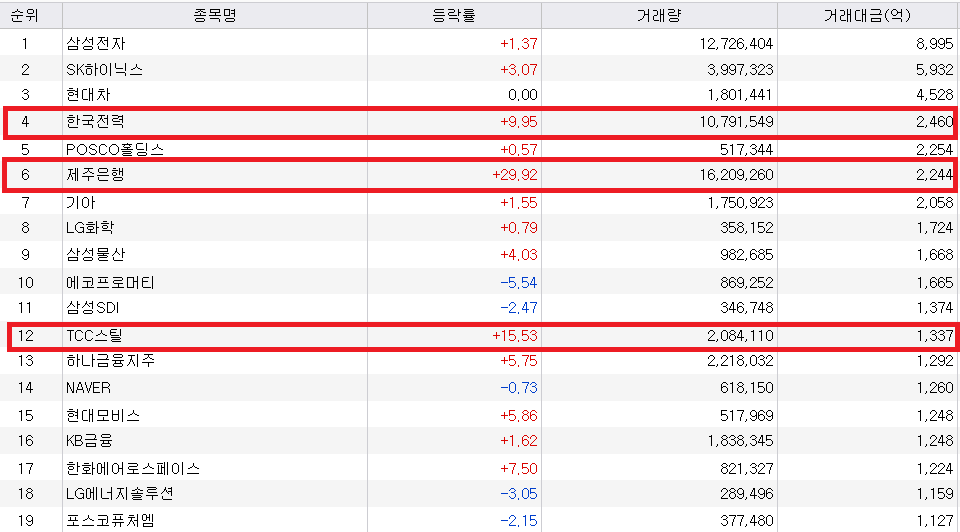Click rank number 19 cell
Screen dimensions: 960x532
(x=25, y=521)
